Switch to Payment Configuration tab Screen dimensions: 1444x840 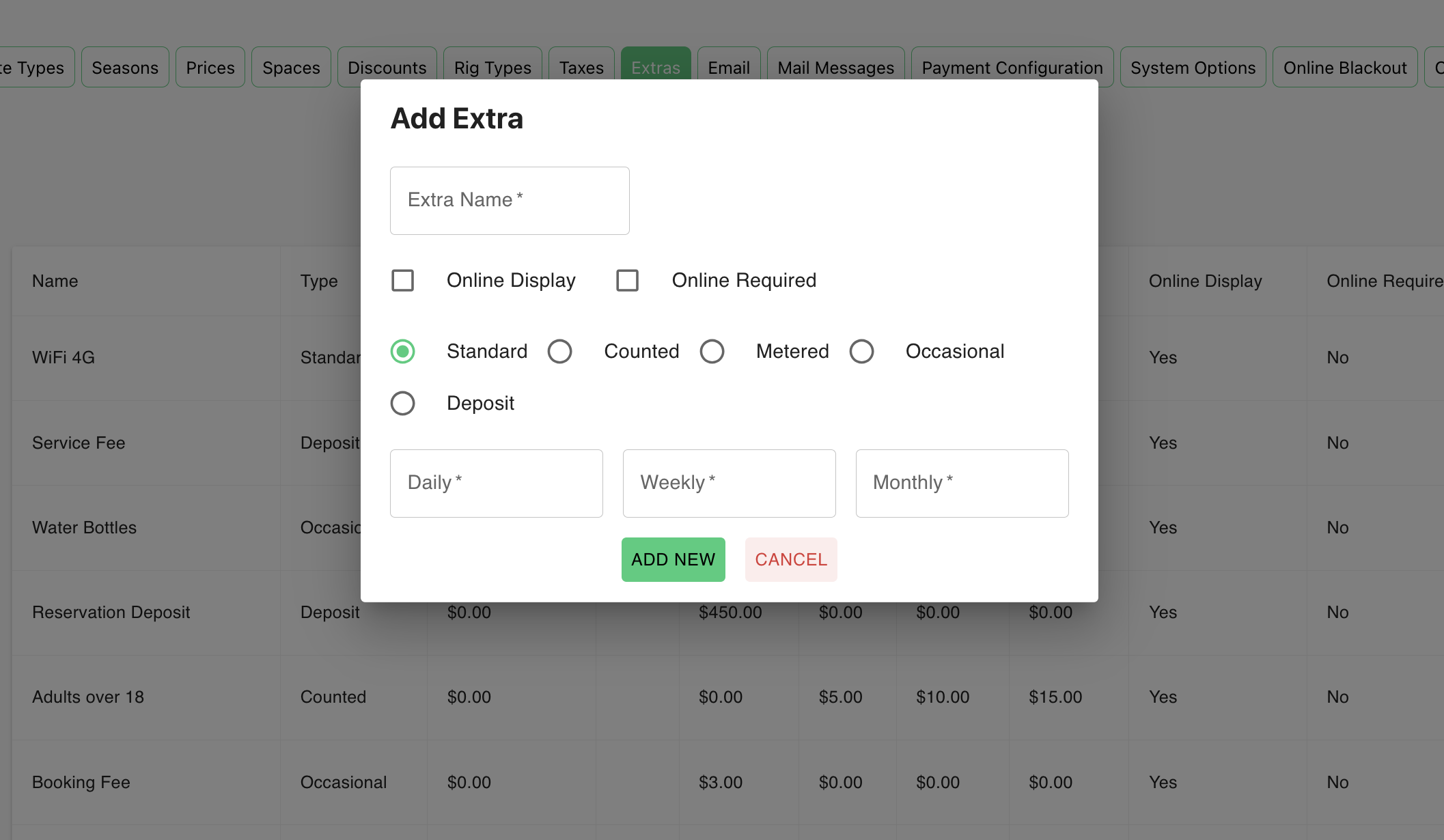click(1012, 67)
